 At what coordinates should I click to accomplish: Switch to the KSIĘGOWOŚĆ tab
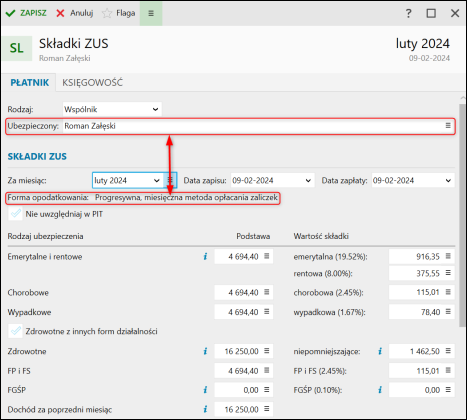pyautogui.click(x=93, y=83)
